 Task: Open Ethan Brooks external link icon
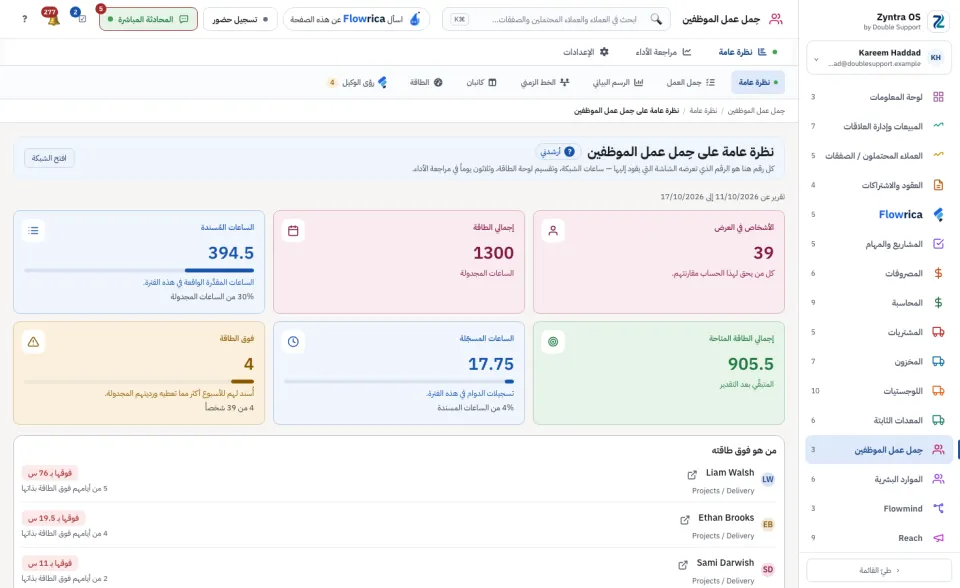pyautogui.click(x=684, y=520)
